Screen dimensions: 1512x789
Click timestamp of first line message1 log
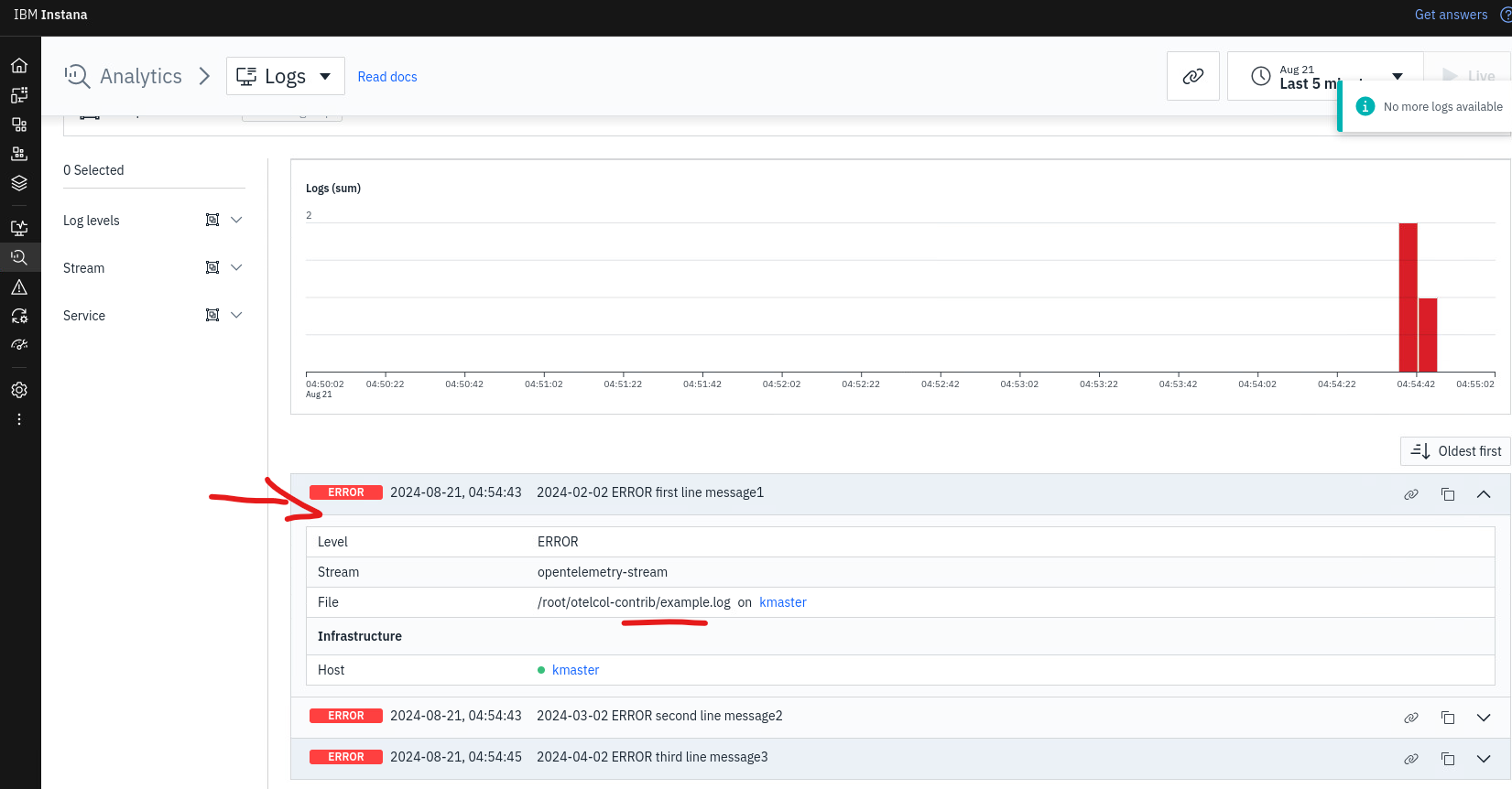[x=456, y=492]
